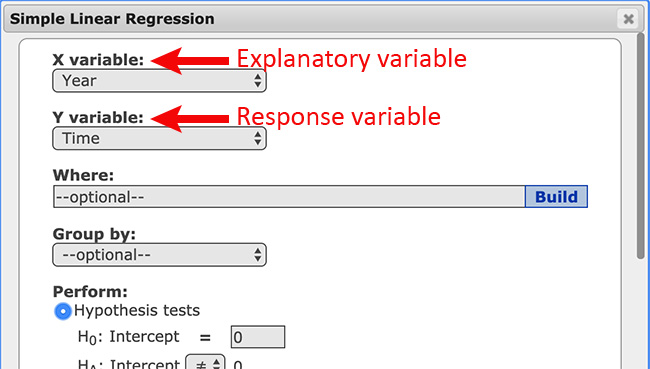
Task: Click the Where label
Action: pyautogui.click(x=83, y=175)
